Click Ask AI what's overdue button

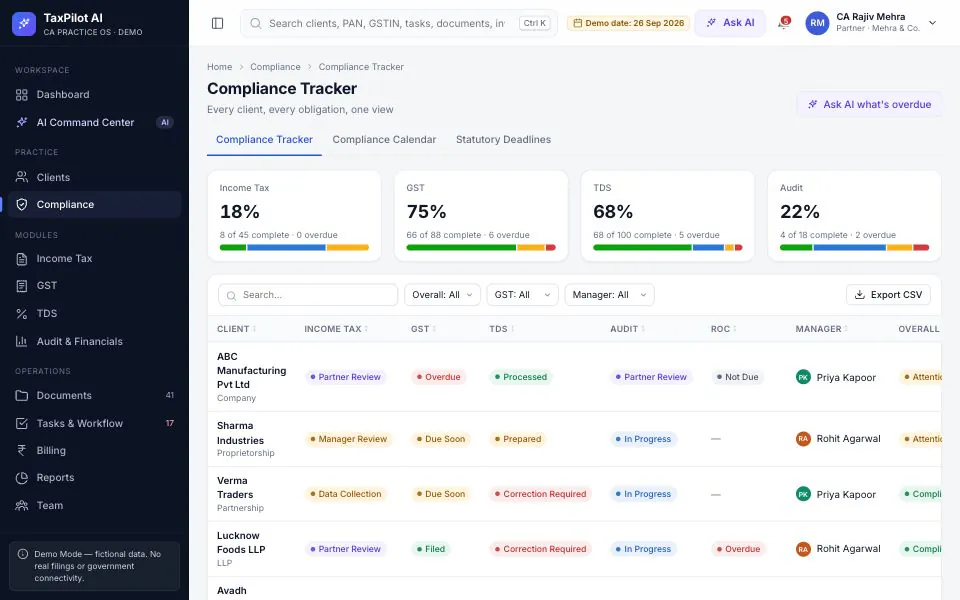click(x=869, y=105)
